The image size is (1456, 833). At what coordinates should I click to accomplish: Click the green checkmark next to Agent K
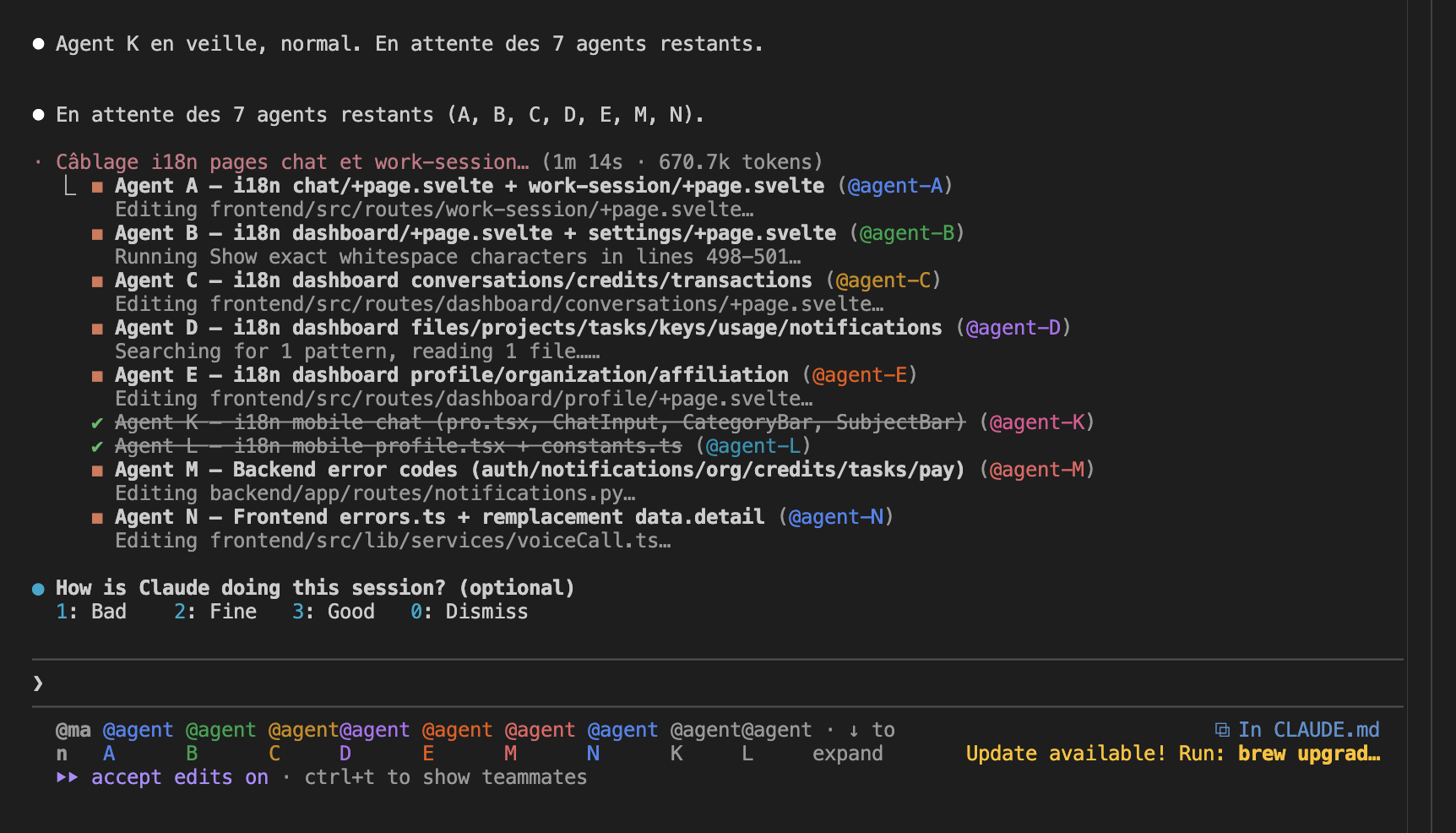pos(97,422)
